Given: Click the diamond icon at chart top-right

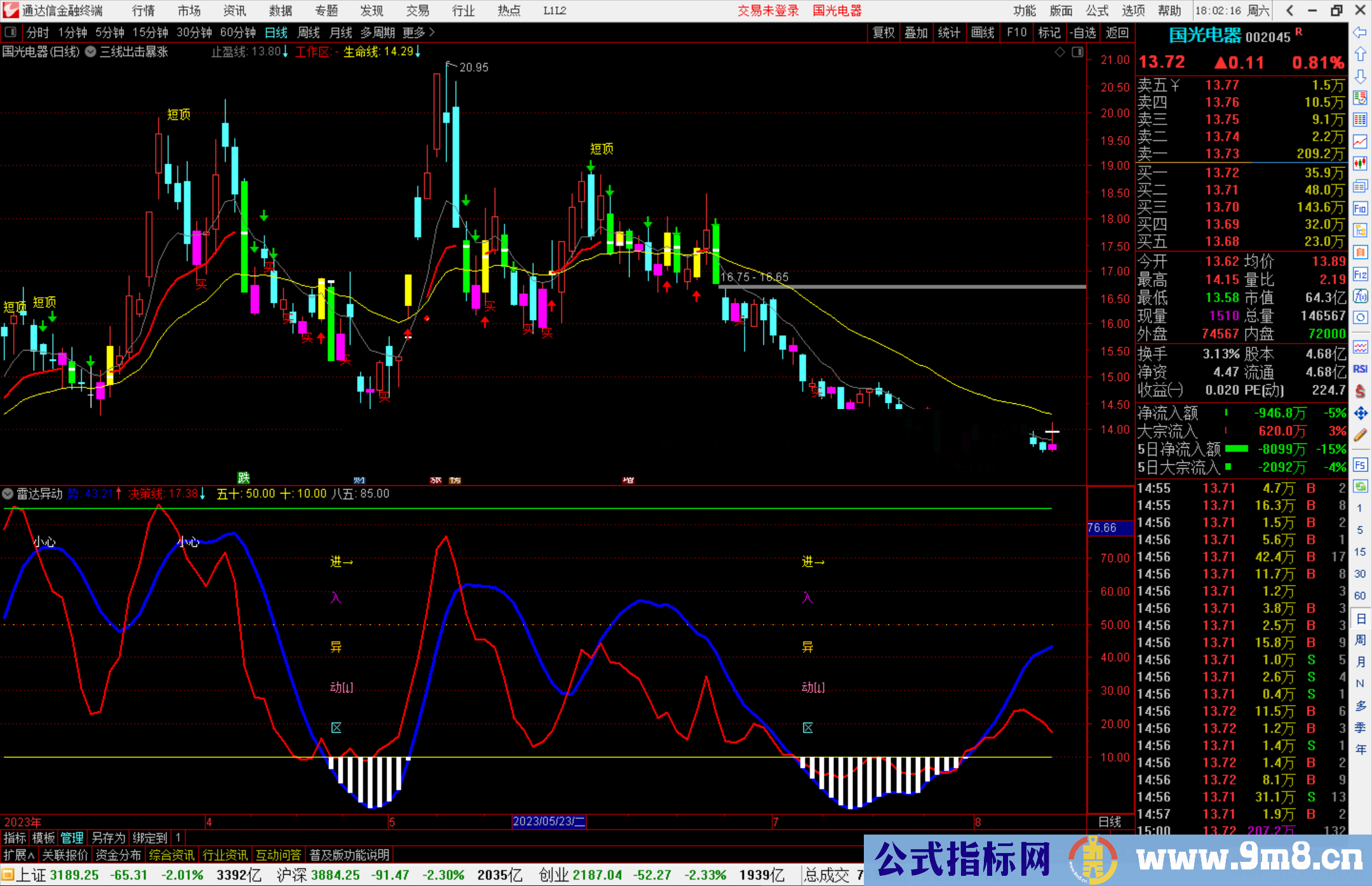Looking at the screenshot, I should click(x=1059, y=52).
